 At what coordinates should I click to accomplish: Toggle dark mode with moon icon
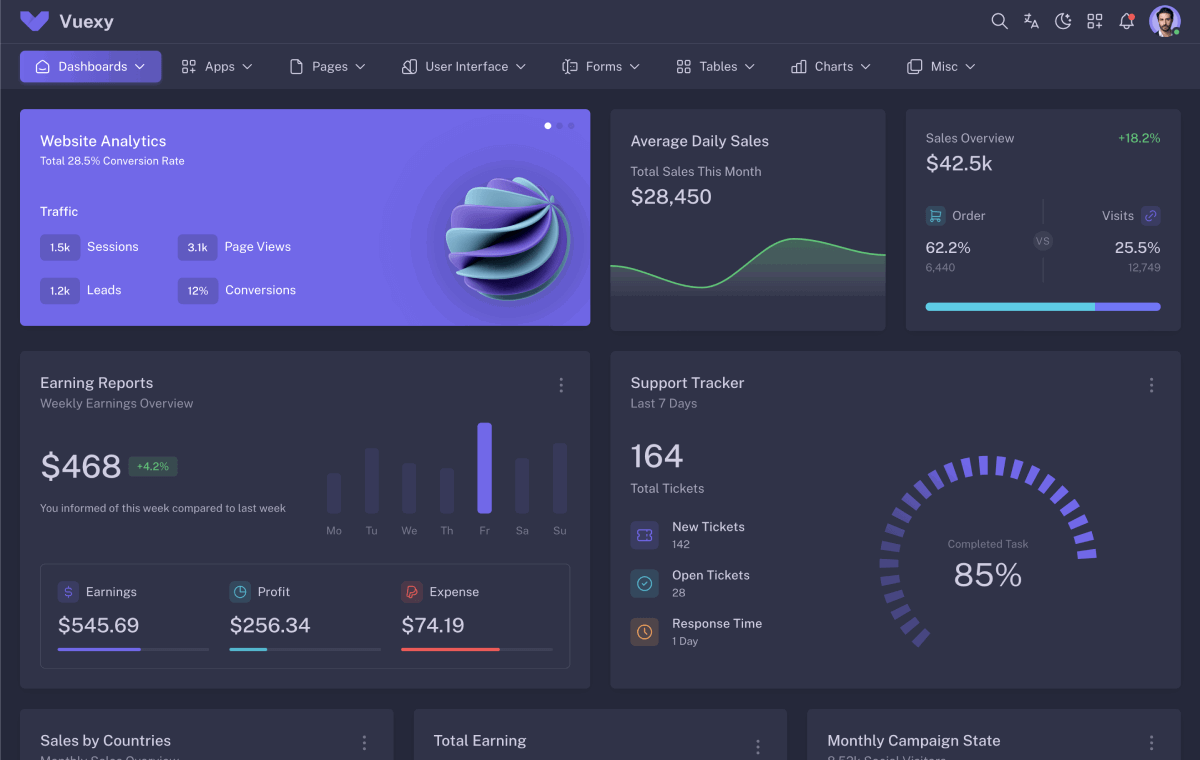coord(1063,21)
